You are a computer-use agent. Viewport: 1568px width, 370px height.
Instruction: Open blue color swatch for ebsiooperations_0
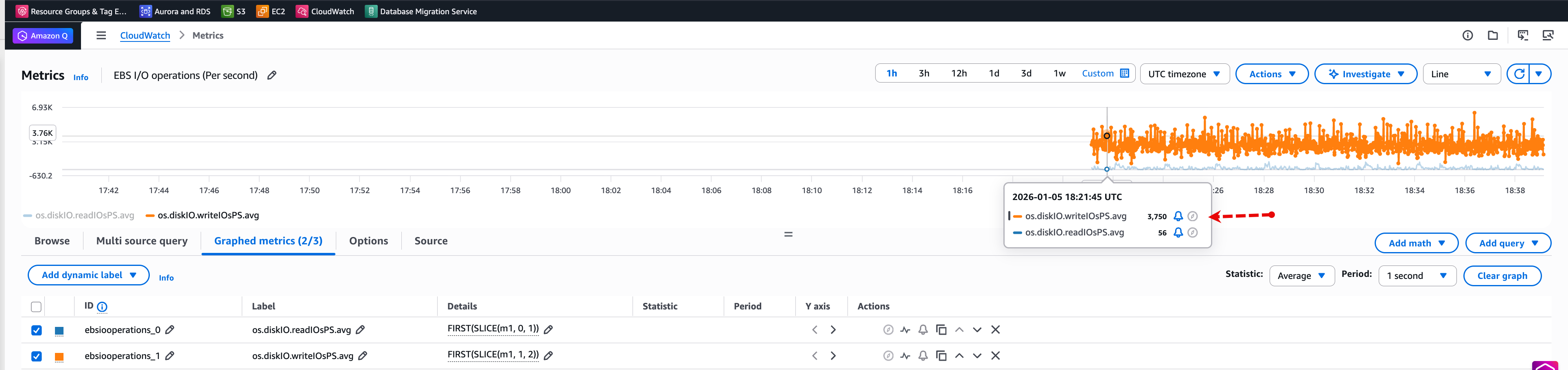click(x=59, y=331)
